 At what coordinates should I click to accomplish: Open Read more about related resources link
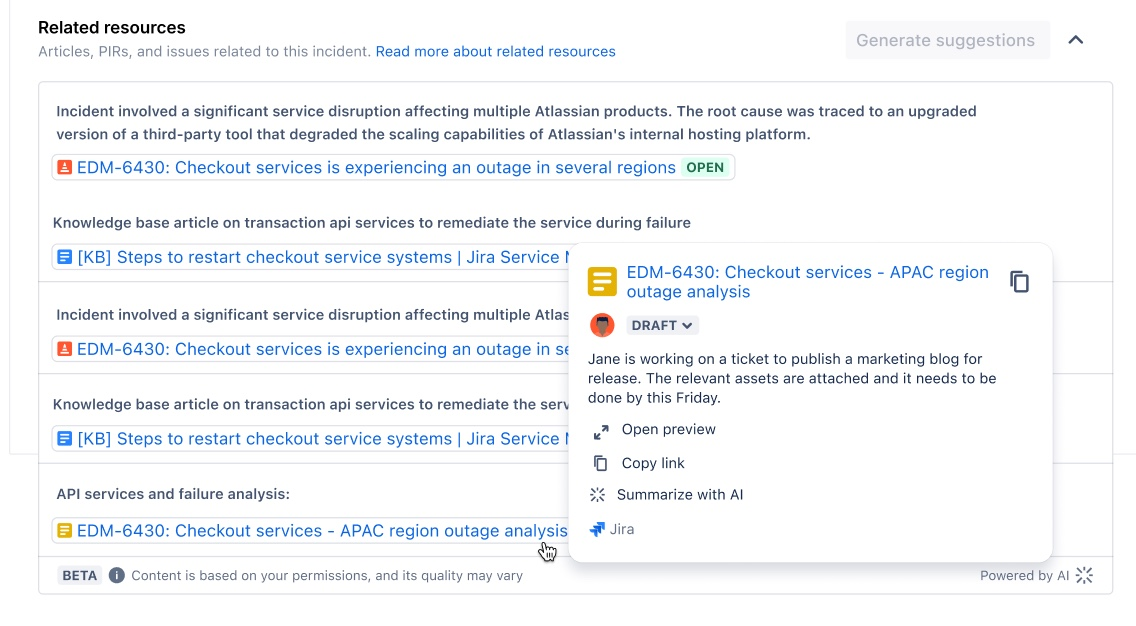pos(495,52)
